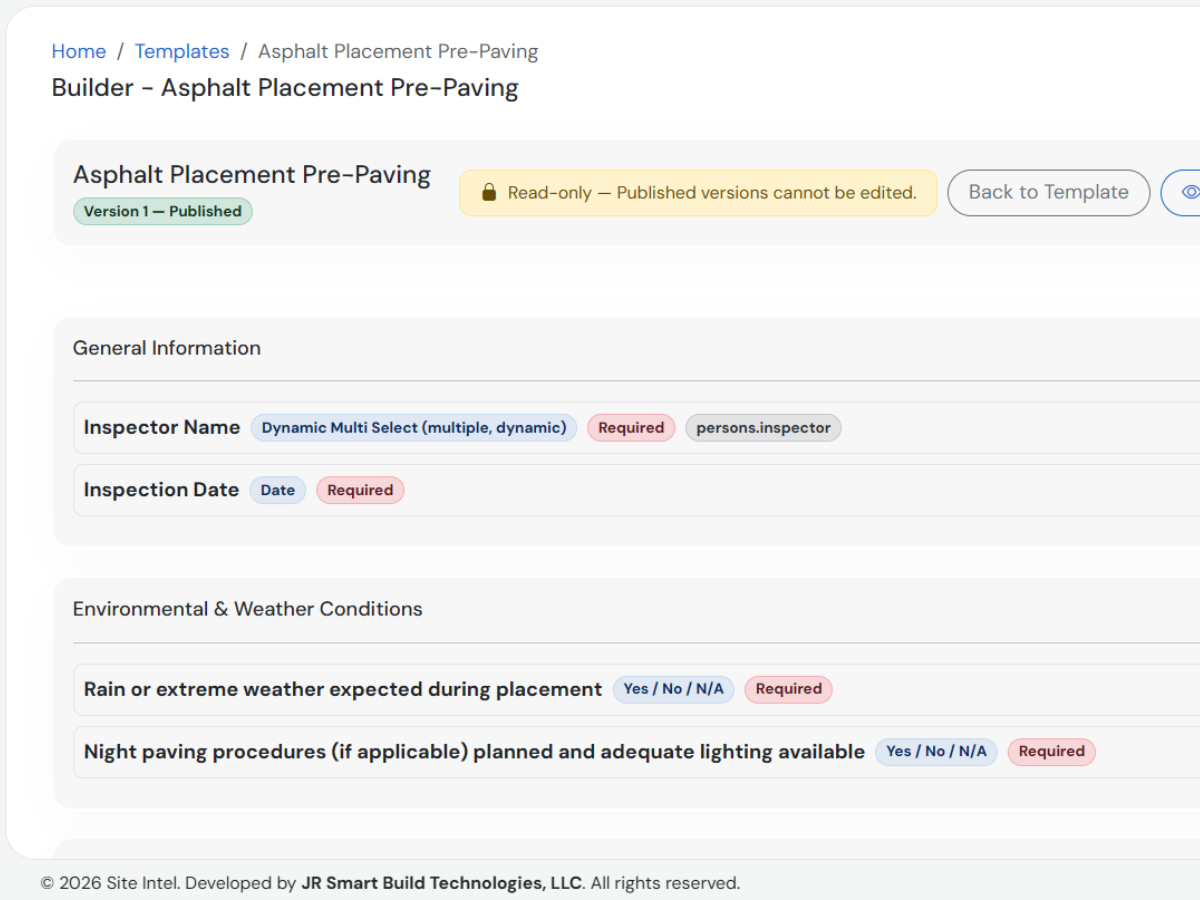This screenshot has height=900, width=1200.
Task: Select the Inspection Date field row
Action: (637, 490)
